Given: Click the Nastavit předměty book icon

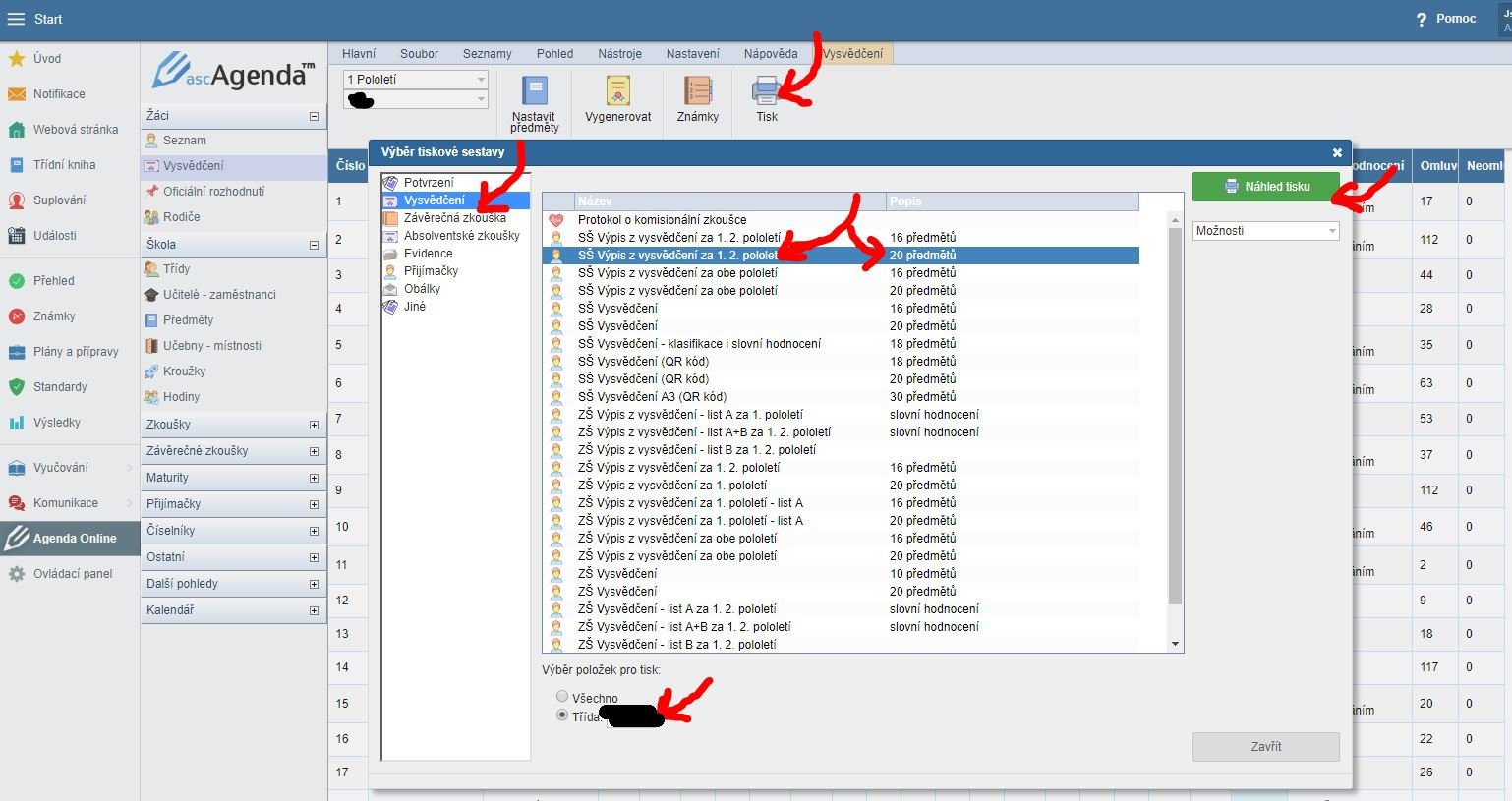Looking at the screenshot, I should coord(535,92).
